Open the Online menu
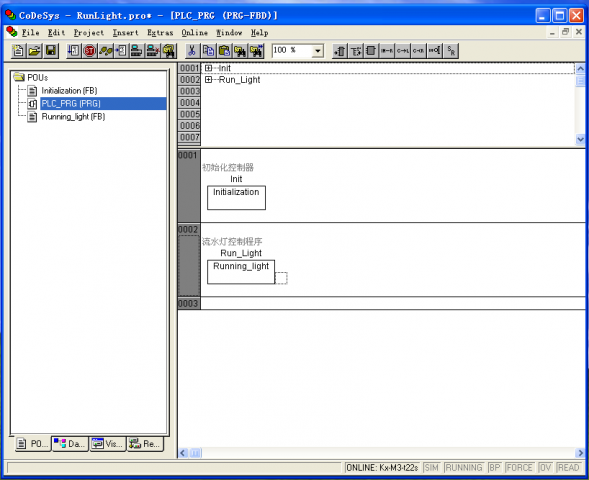The height and width of the screenshot is (480, 589). tap(195, 33)
